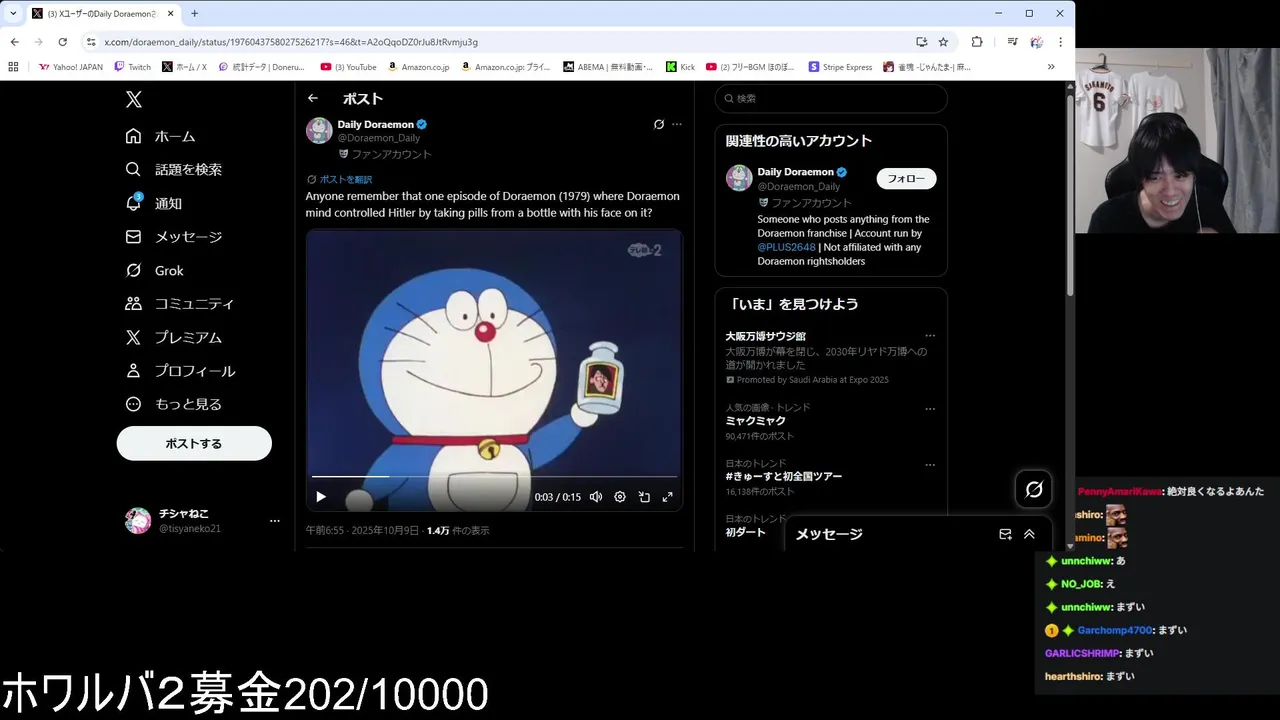Open プレミアム page
This screenshot has height=720, width=1280.
[173, 337]
